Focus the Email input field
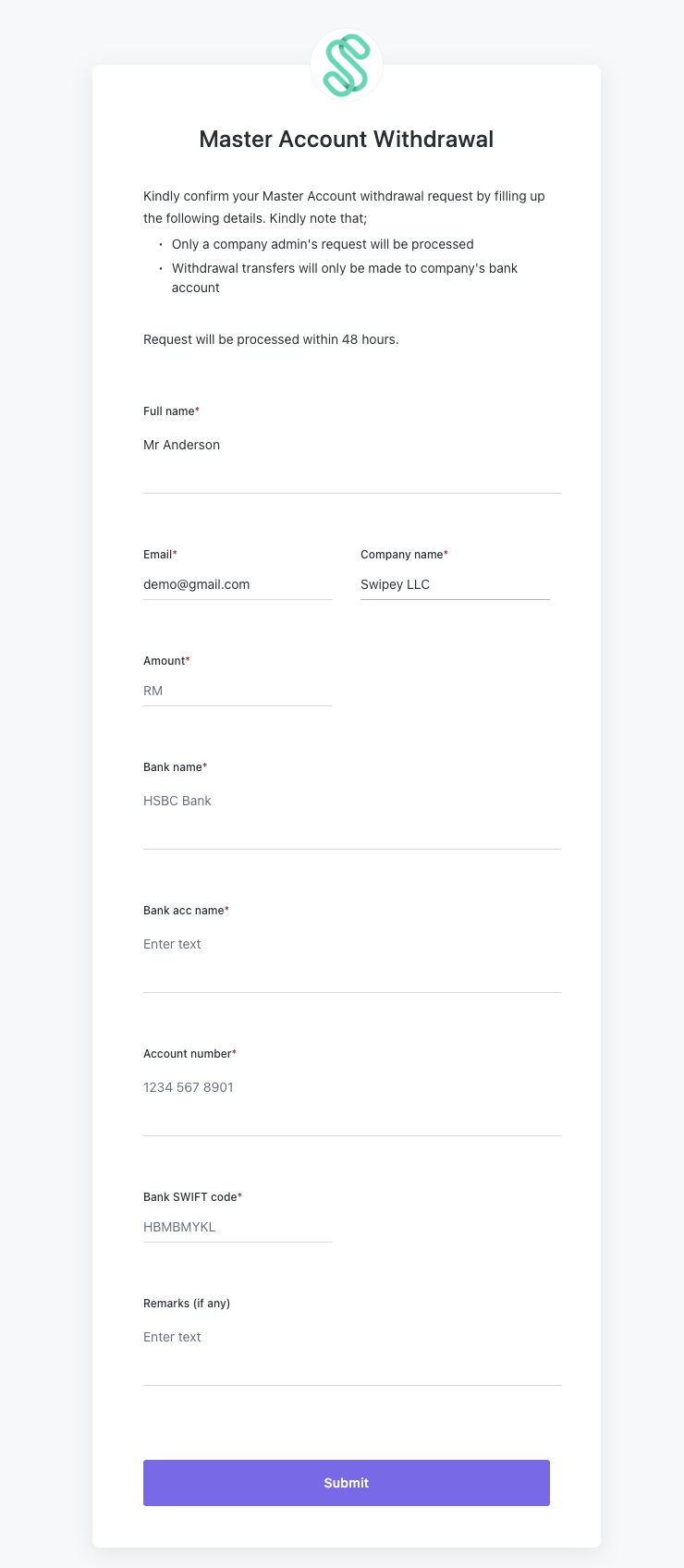This screenshot has width=684, height=1568. [x=238, y=584]
